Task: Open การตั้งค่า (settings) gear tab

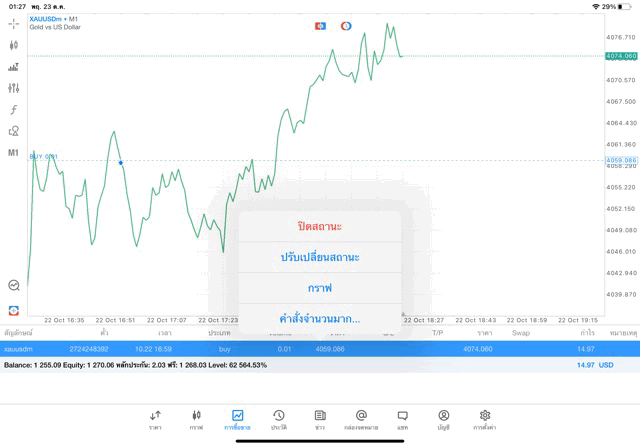Action: point(485,419)
